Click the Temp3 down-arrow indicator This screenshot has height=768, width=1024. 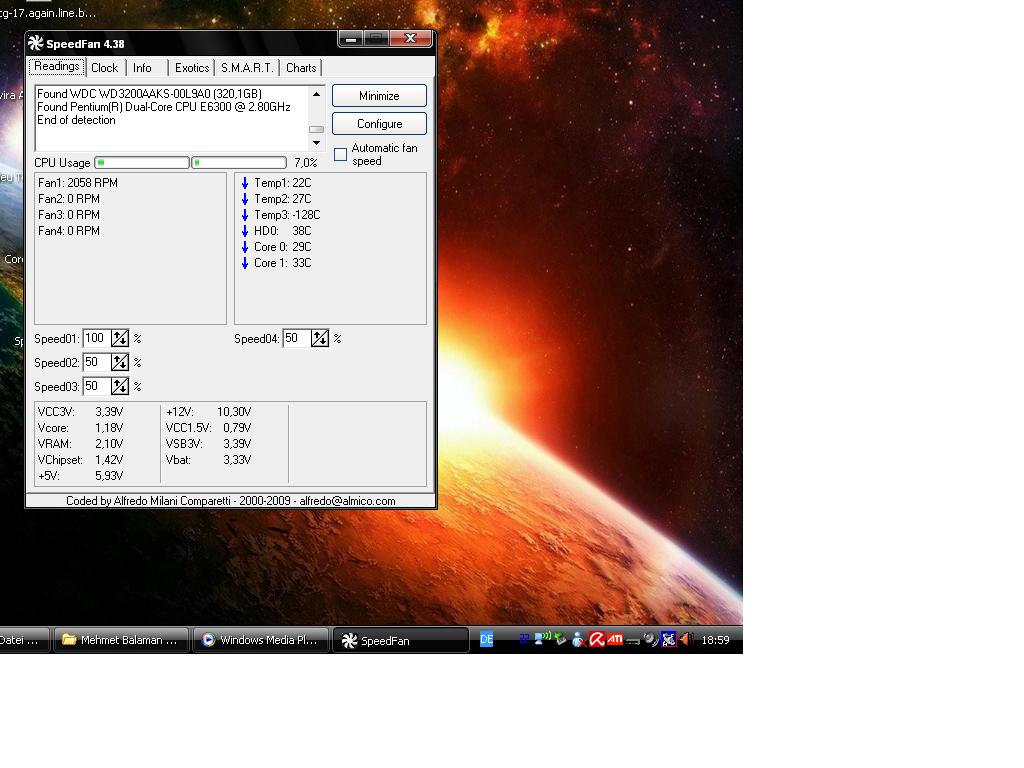(x=245, y=215)
